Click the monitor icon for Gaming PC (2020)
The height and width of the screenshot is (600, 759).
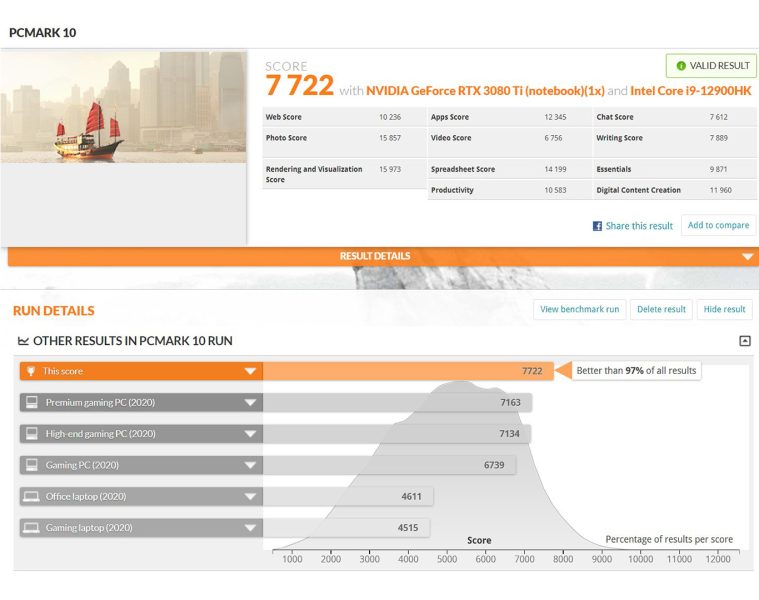point(32,465)
